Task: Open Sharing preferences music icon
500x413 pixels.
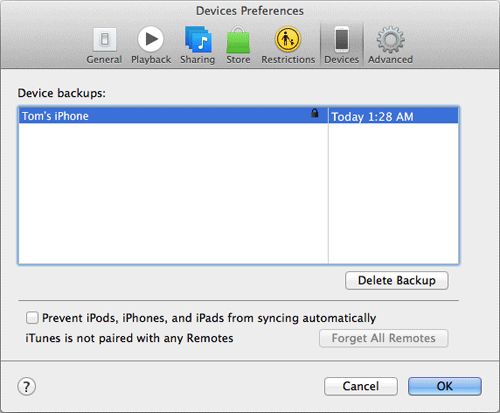Action: (x=198, y=39)
